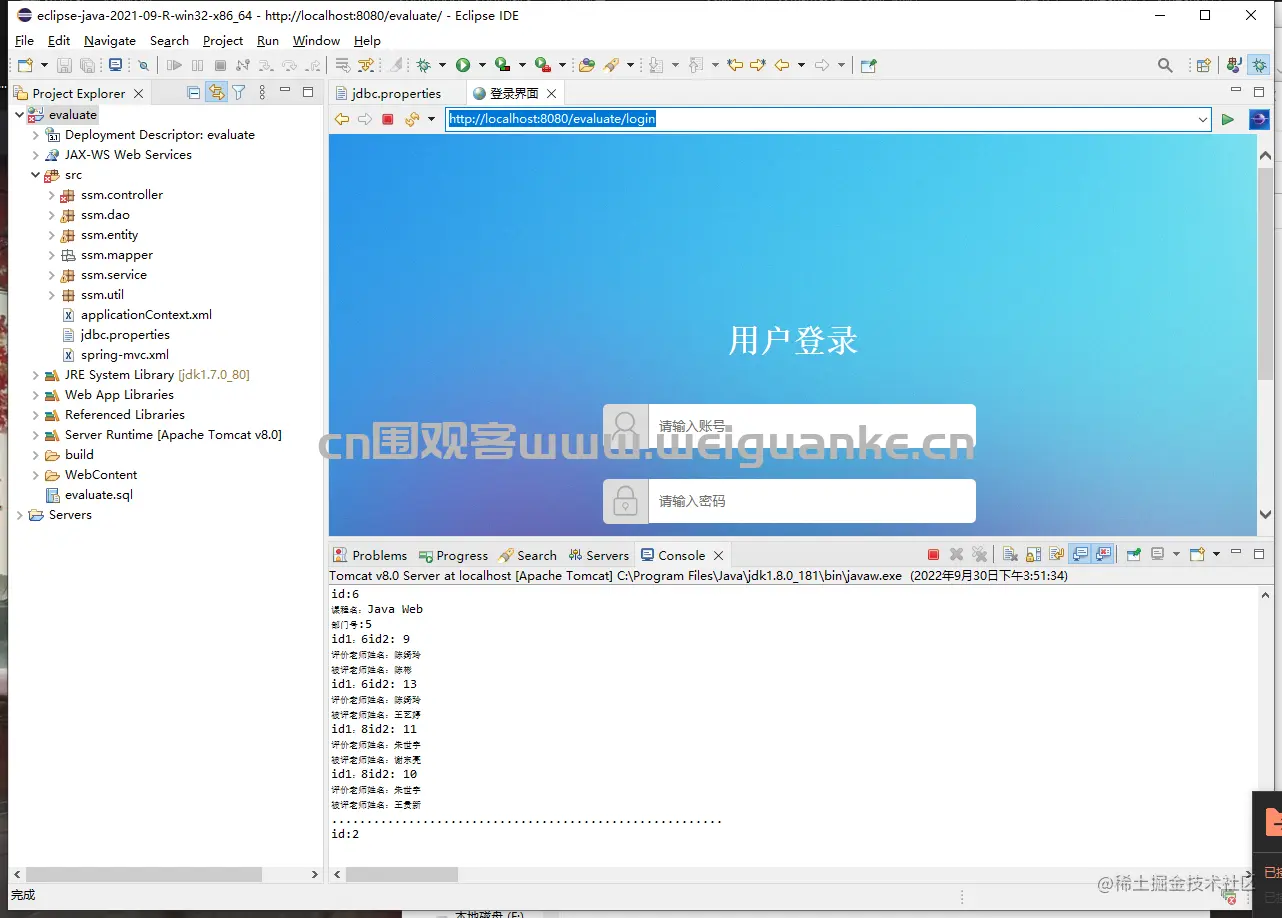1282x918 pixels.
Task: Select spring-mvc.xml in the project tree
Action: (124, 355)
